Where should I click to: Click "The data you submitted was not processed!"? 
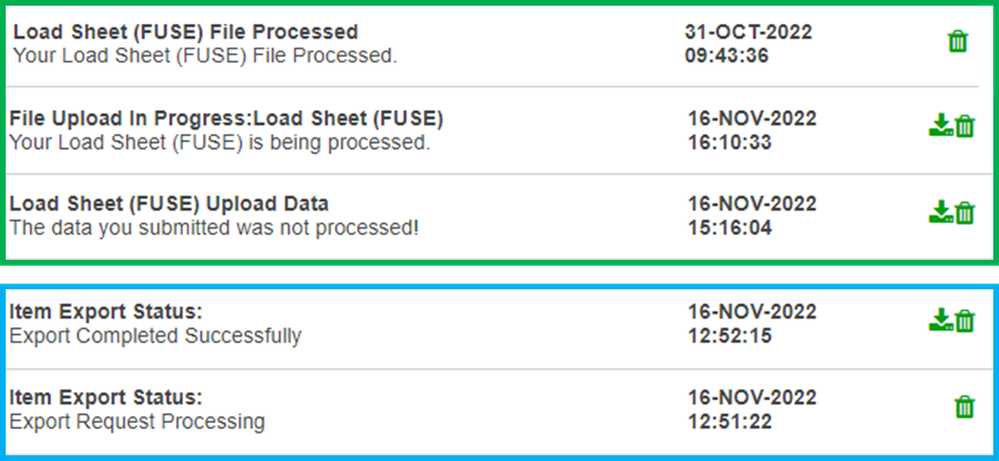coord(214,228)
